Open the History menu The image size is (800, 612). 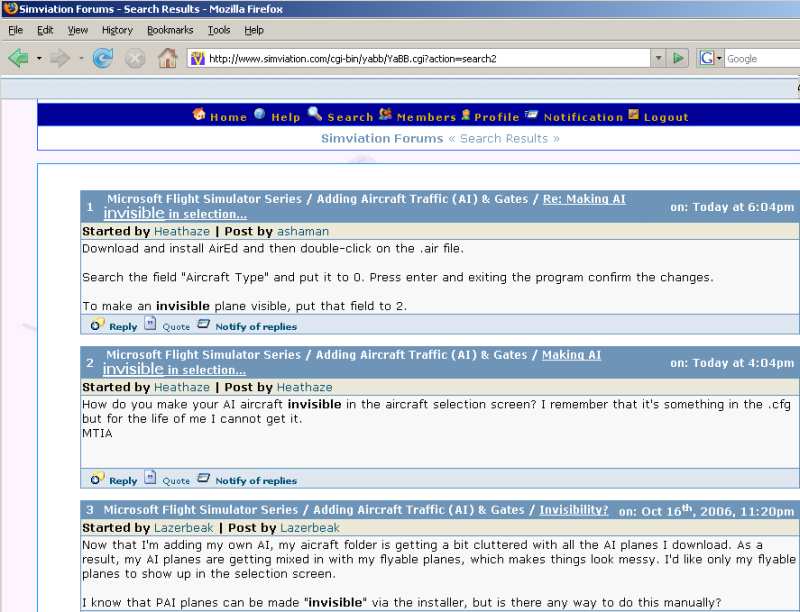(x=117, y=30)
